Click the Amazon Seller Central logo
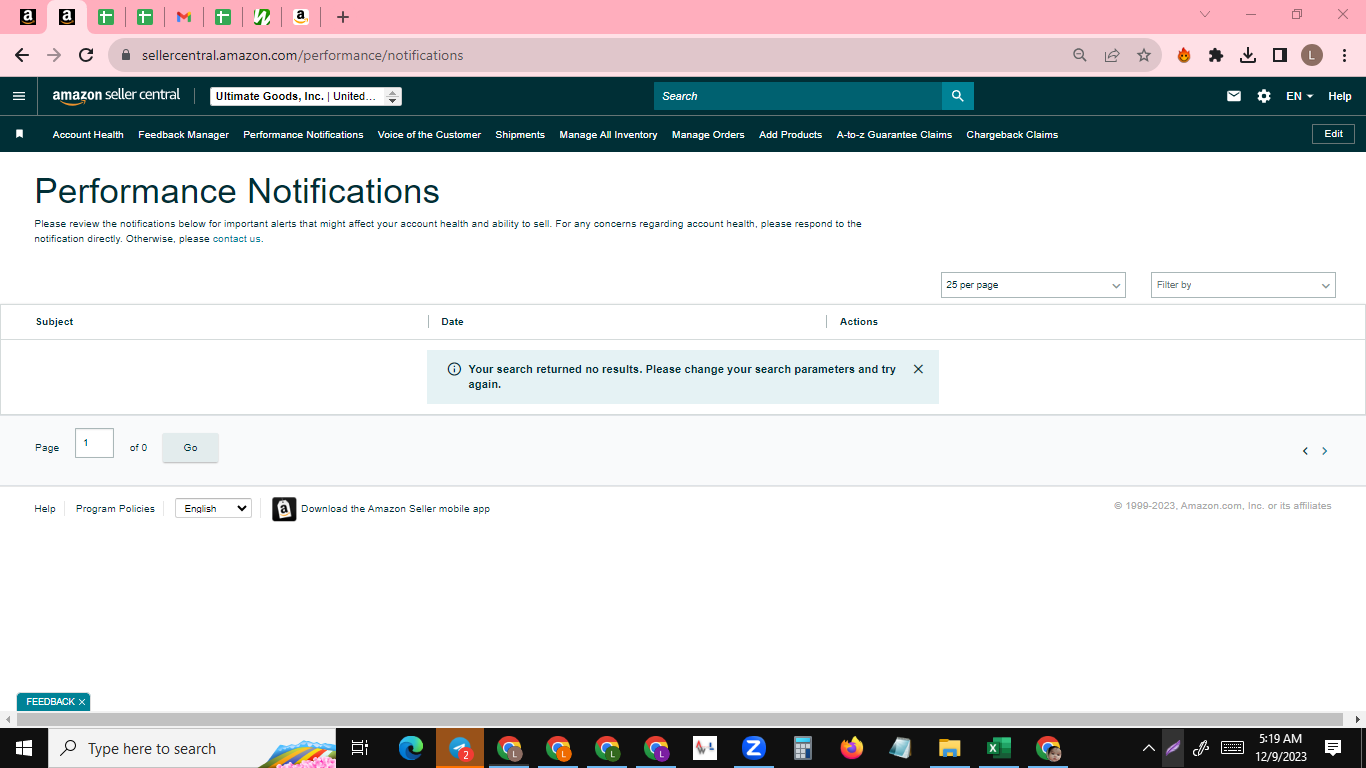 tap(116, 96)
